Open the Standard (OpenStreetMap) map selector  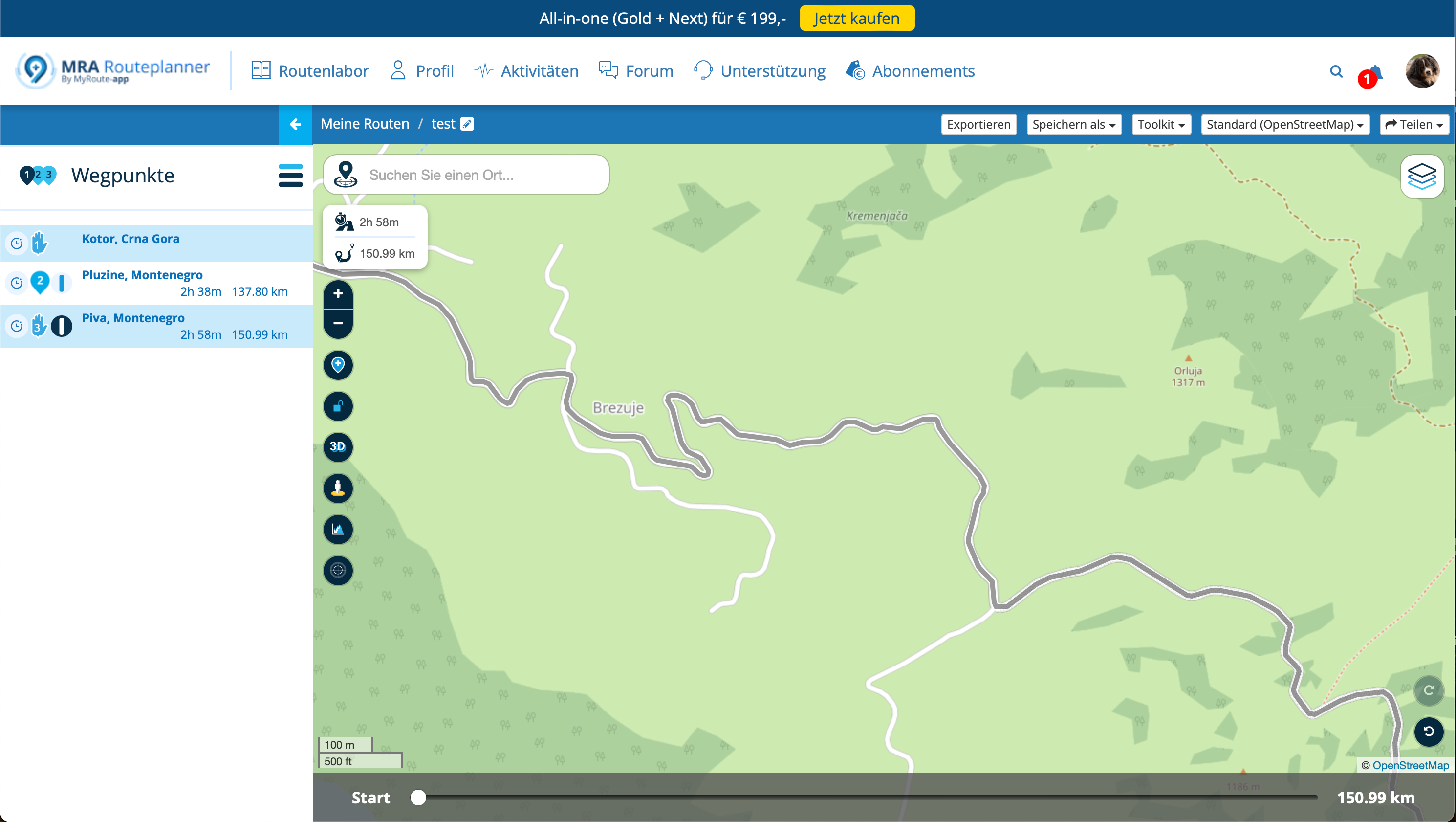1285,124
